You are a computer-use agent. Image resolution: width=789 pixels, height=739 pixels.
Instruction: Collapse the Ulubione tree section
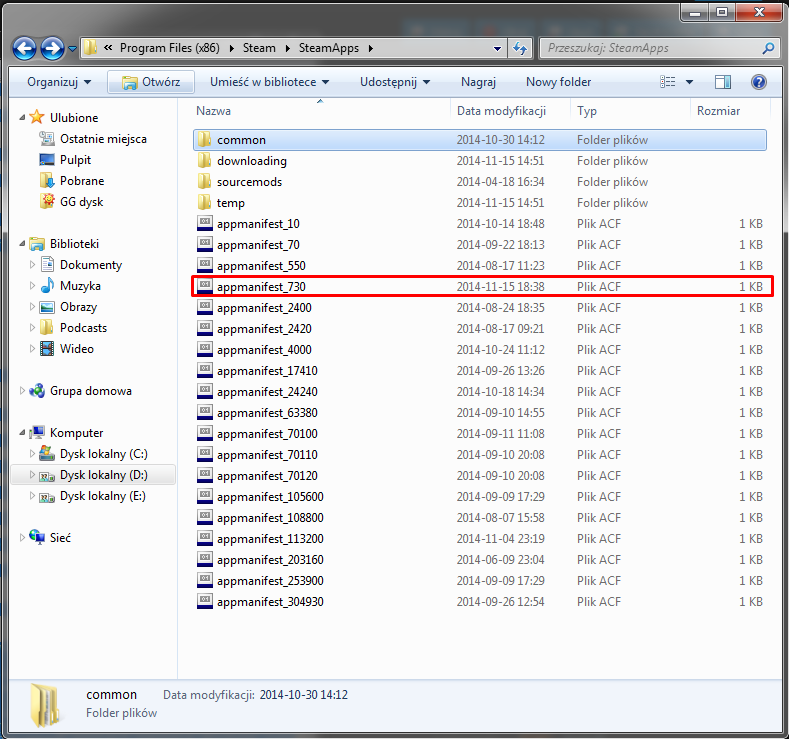click(x=22, y=117)
